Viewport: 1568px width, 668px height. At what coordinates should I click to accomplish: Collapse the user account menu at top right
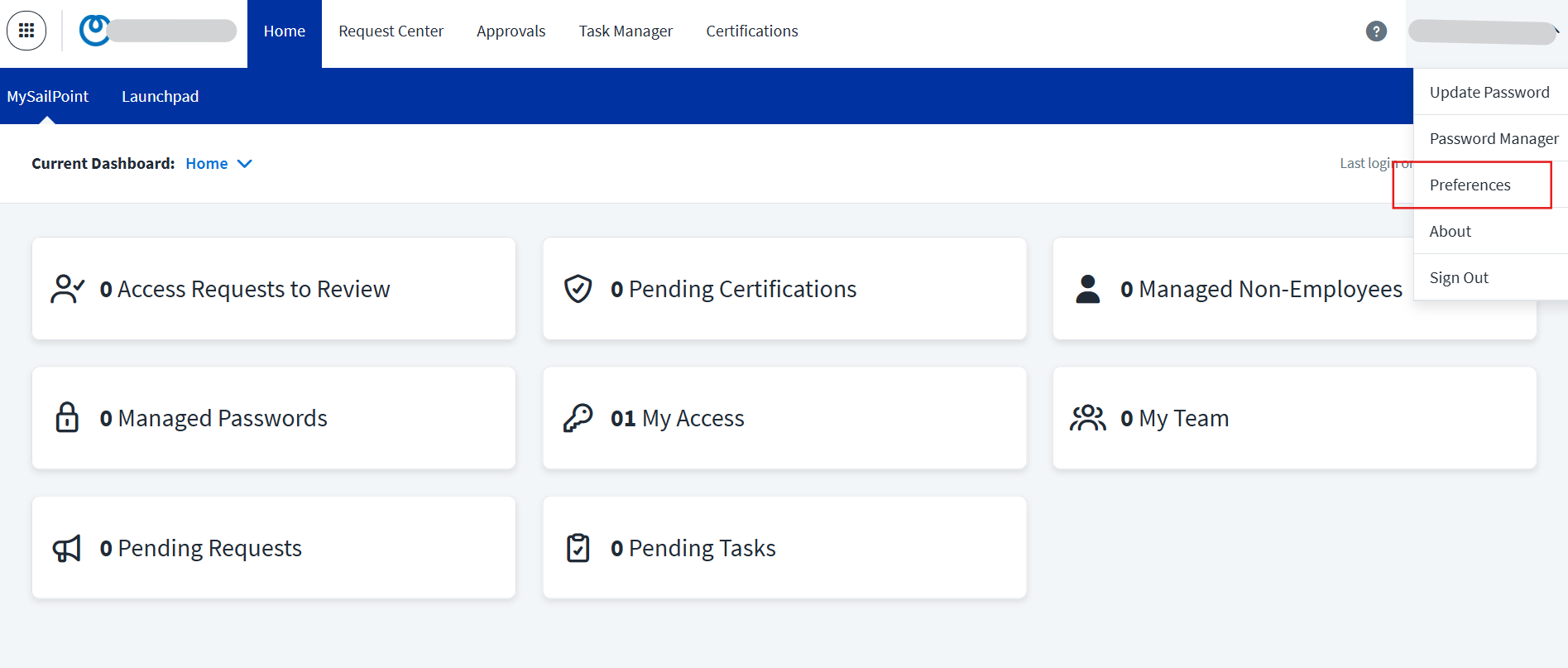point(1486,32)
